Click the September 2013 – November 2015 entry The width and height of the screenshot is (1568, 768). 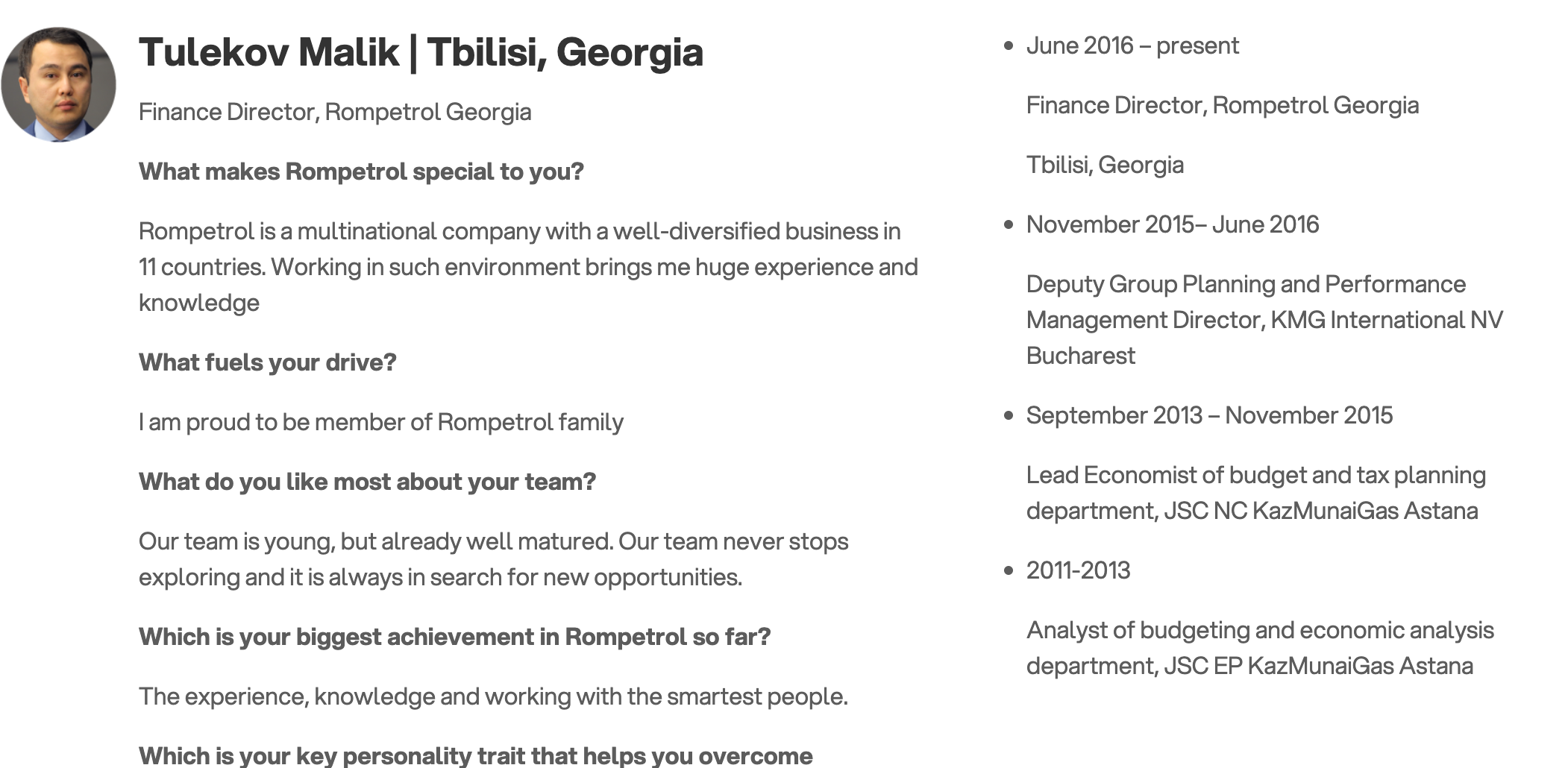tap(1209, 415)
